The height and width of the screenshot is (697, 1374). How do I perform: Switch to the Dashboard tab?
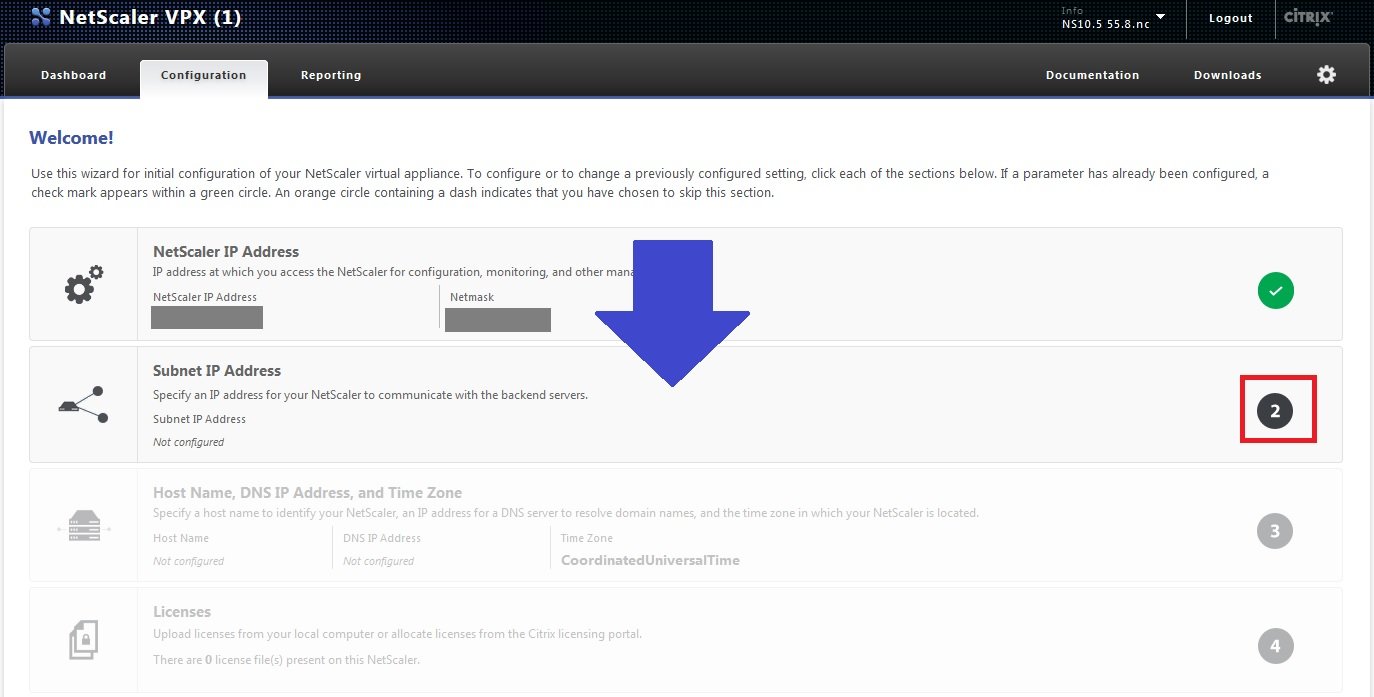click(x=73, y=75)
